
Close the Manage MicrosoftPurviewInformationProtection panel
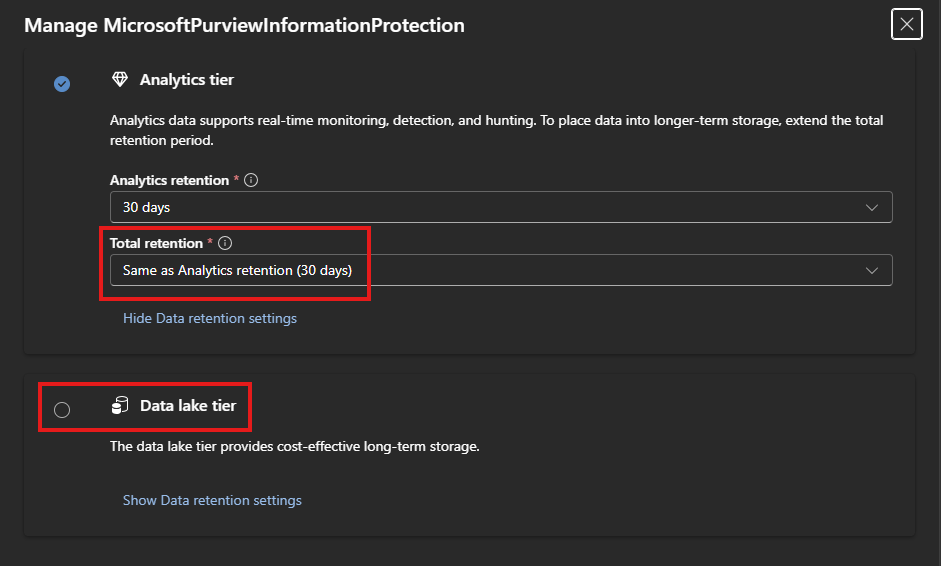pos(907,24)
